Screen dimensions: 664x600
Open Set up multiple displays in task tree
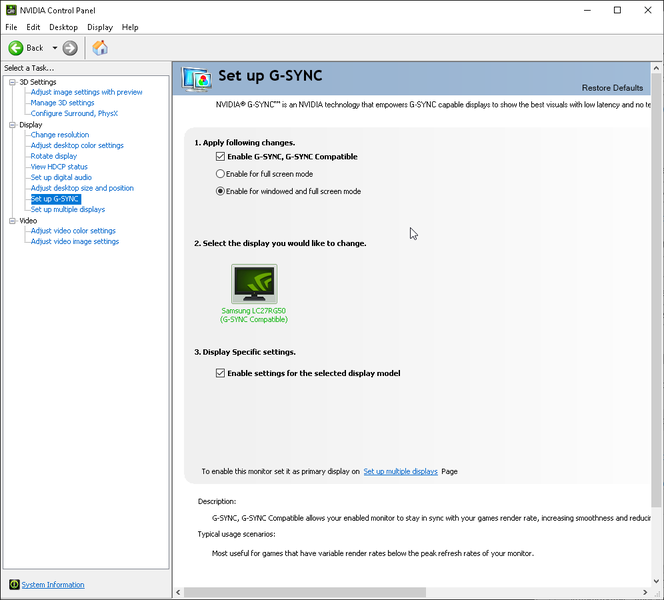[68, 209]
